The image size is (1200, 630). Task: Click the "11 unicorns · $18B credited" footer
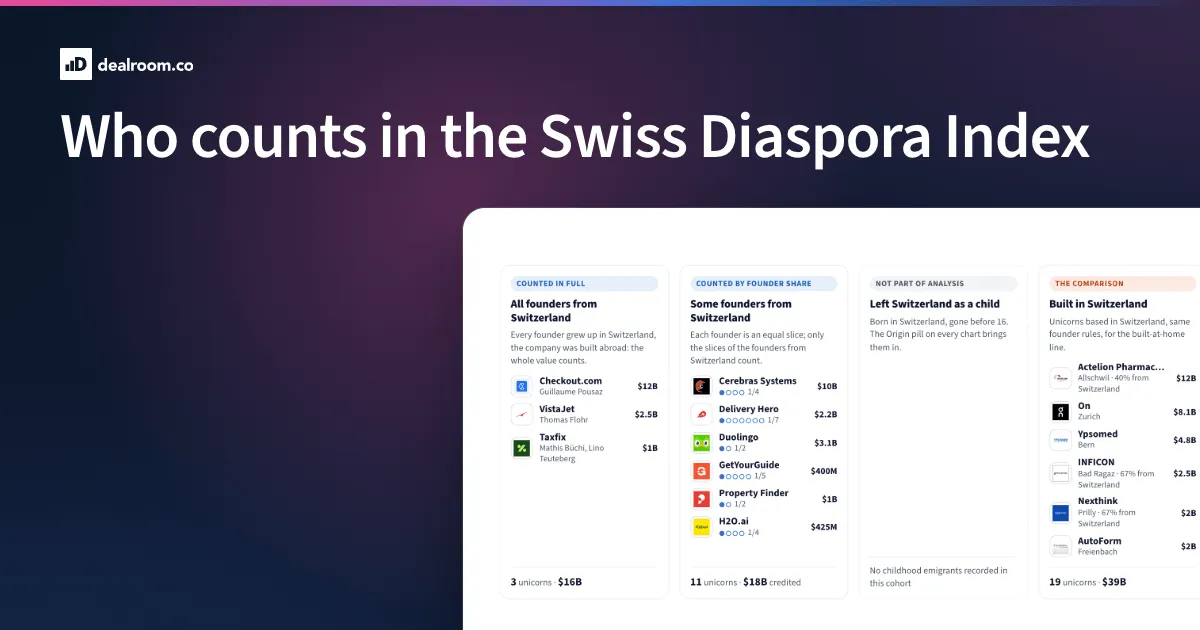746,582
